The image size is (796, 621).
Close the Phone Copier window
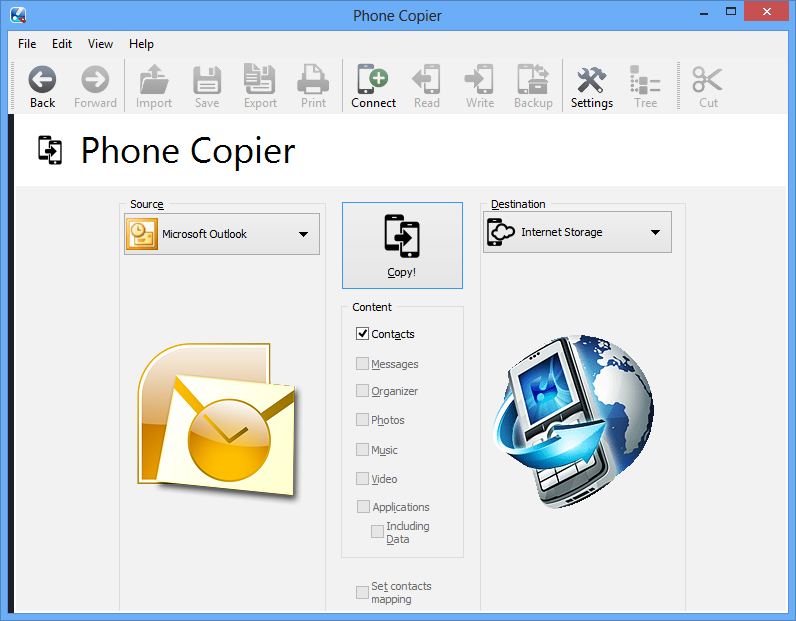pyautogui.click(x=767, y=12)
